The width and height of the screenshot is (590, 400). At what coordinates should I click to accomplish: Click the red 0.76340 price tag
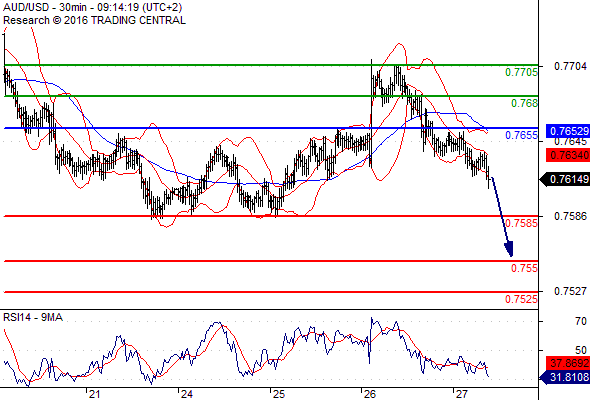(568, 155)
